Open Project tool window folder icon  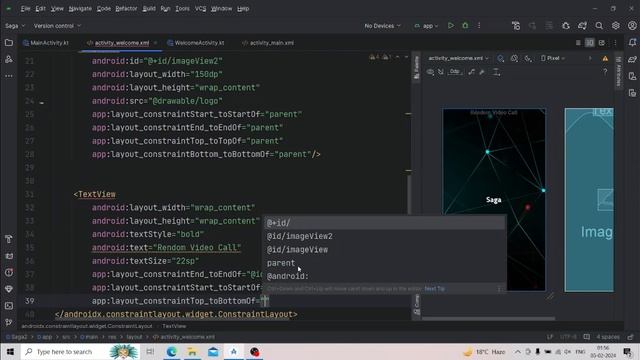(x=9, y=43)
